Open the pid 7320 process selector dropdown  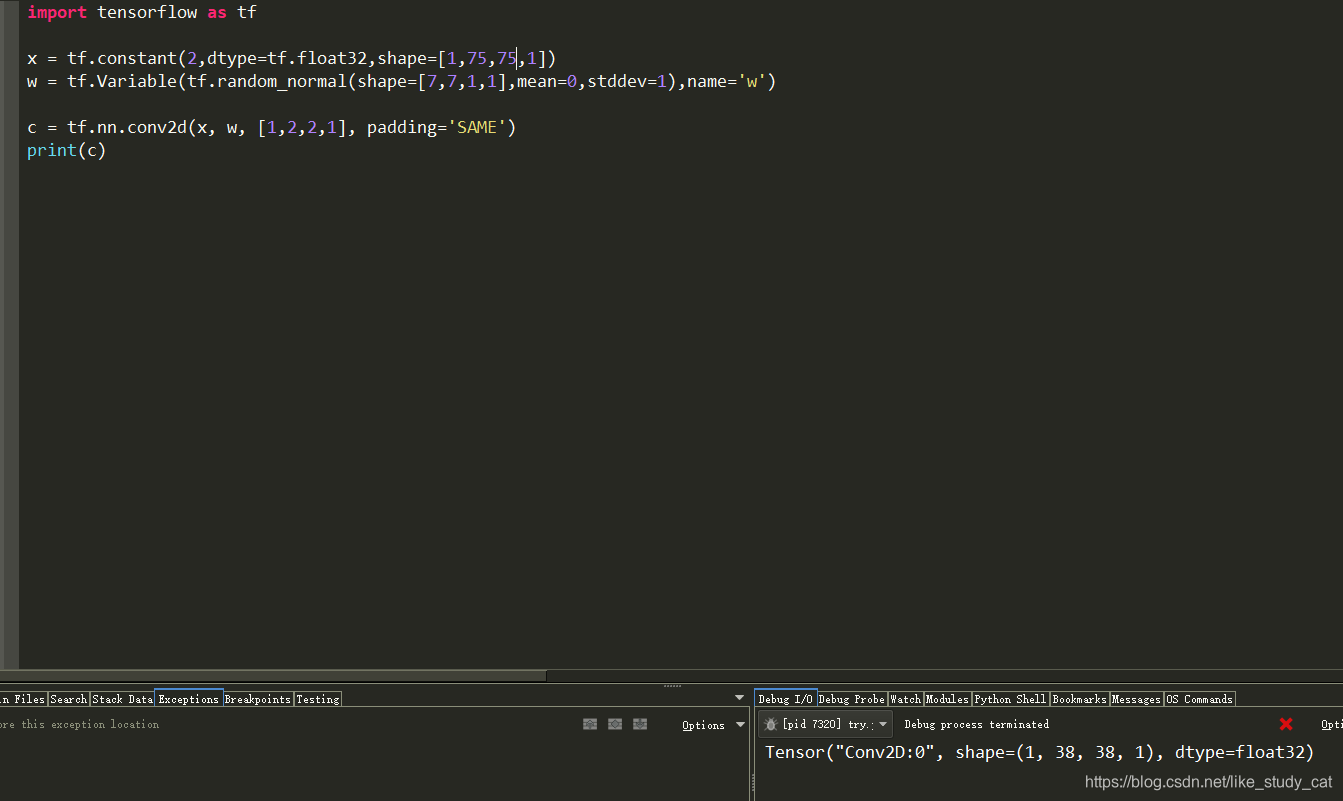(x=825, y=724)
